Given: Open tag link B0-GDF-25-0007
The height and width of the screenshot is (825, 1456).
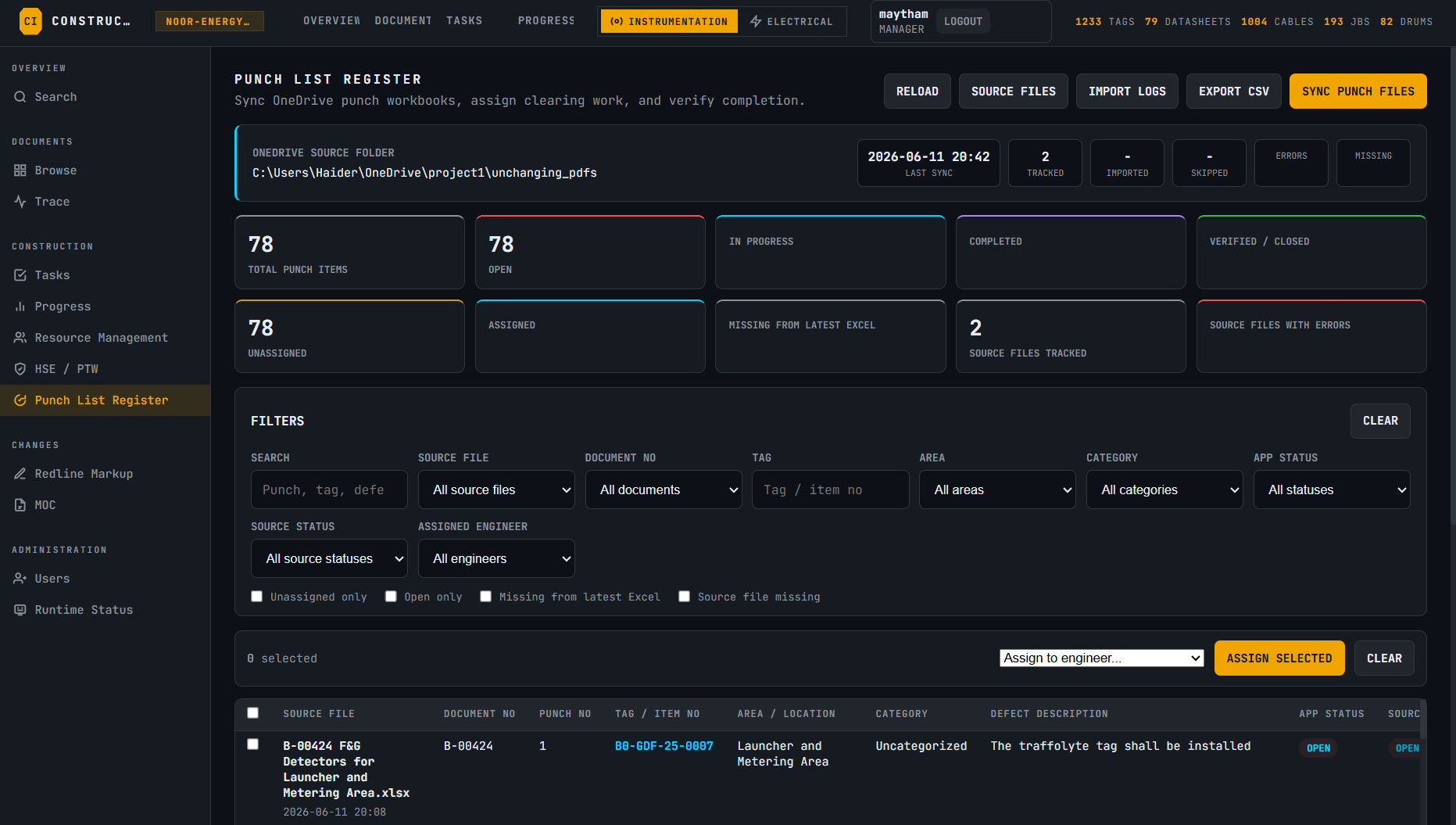Looking at the screenshot, I should click(x=664, y=746).
